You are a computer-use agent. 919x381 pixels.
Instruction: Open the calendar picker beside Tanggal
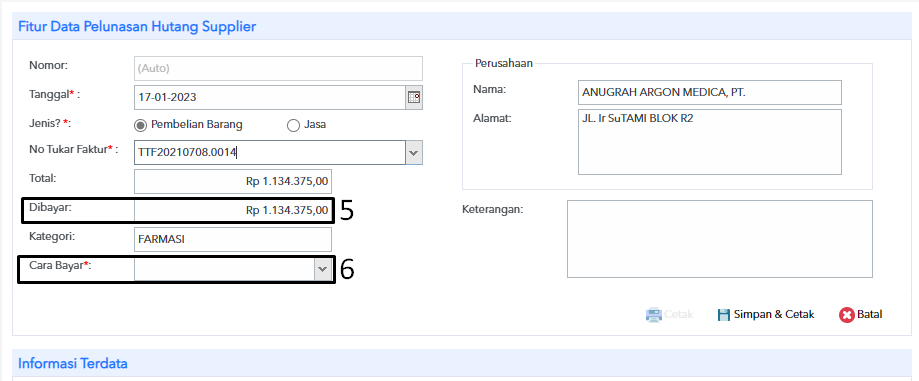point(414,97)
